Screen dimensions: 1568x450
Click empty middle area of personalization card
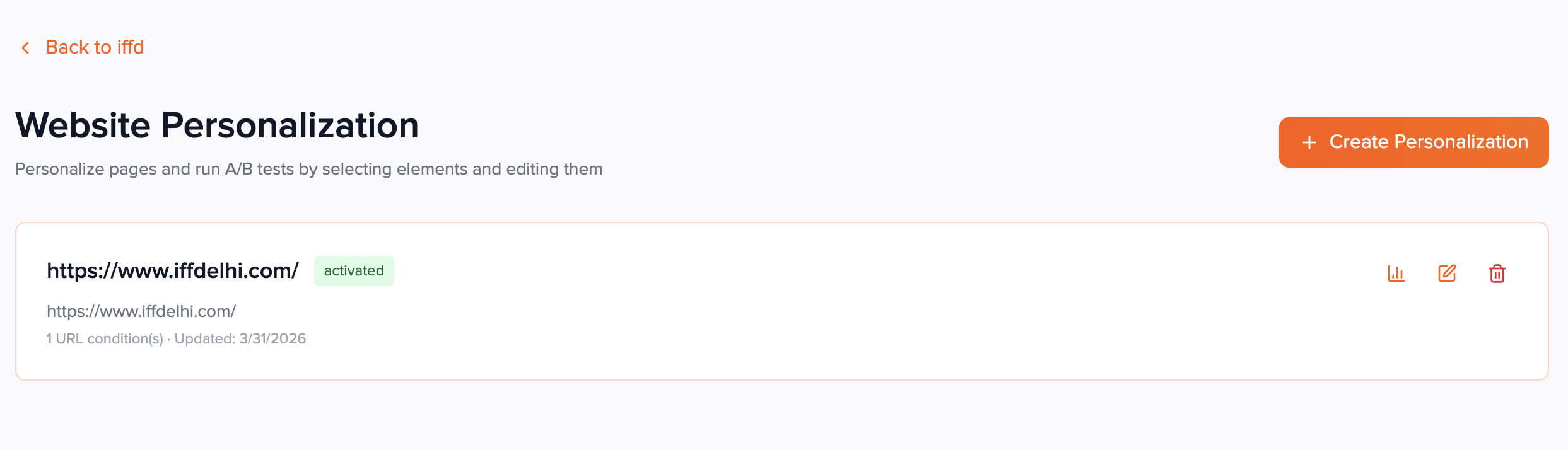[x=820, y=303]
